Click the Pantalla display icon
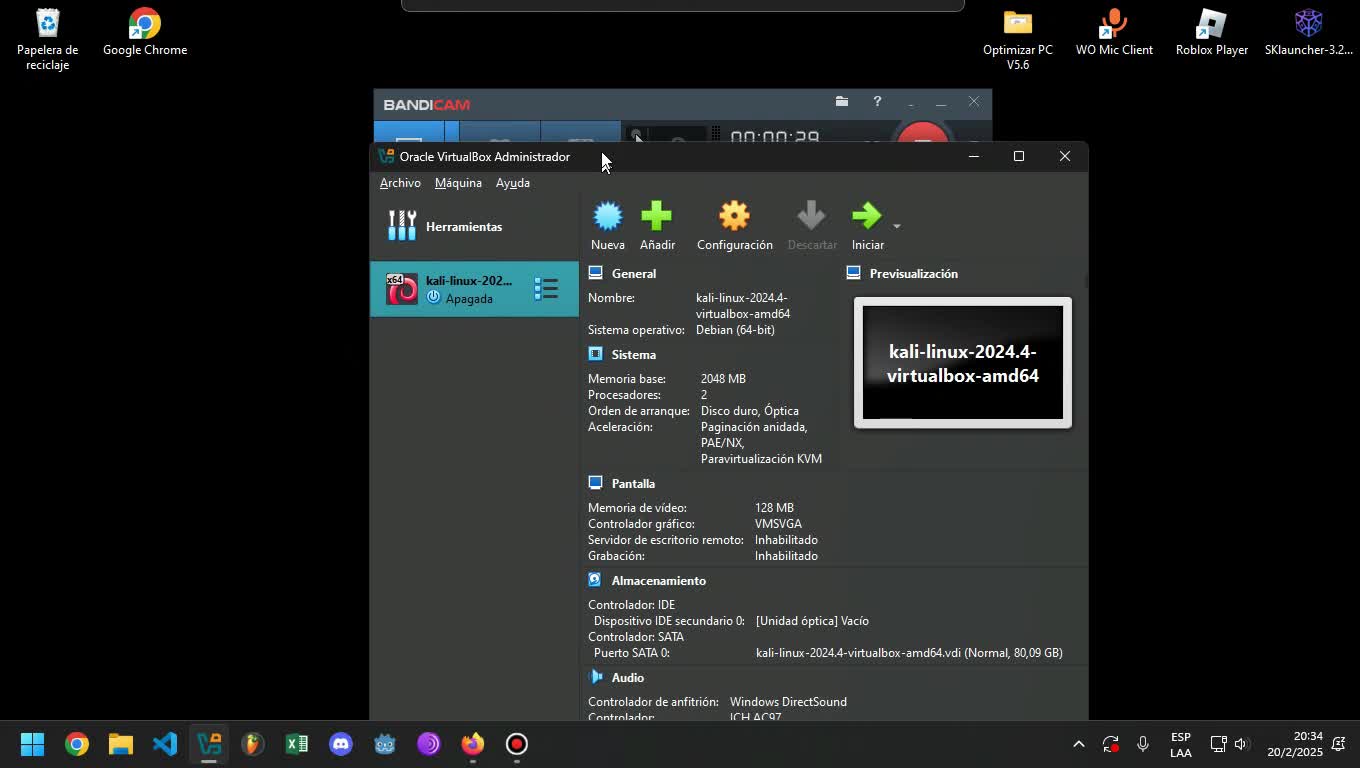The image size is (1360, 768). pyautogui.click(x=595, y=482)
